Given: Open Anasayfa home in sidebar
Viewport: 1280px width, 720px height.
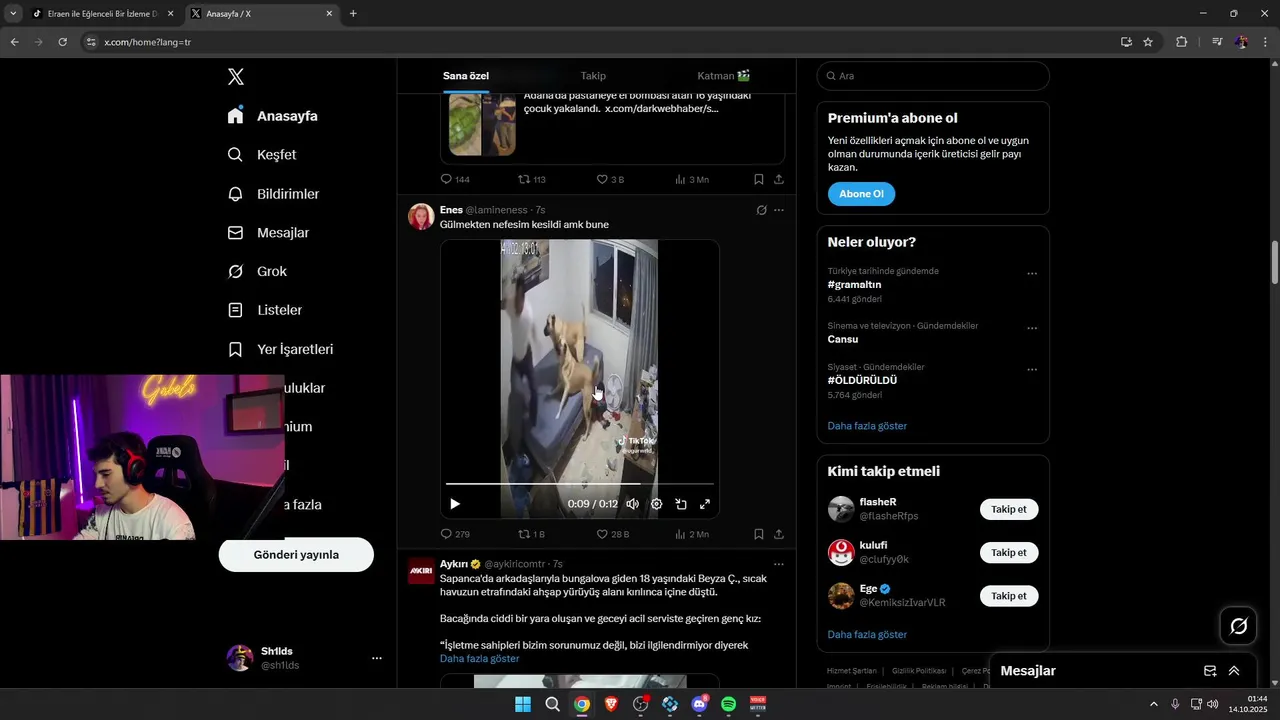Looking at the screenshot, I should point(272,116).
